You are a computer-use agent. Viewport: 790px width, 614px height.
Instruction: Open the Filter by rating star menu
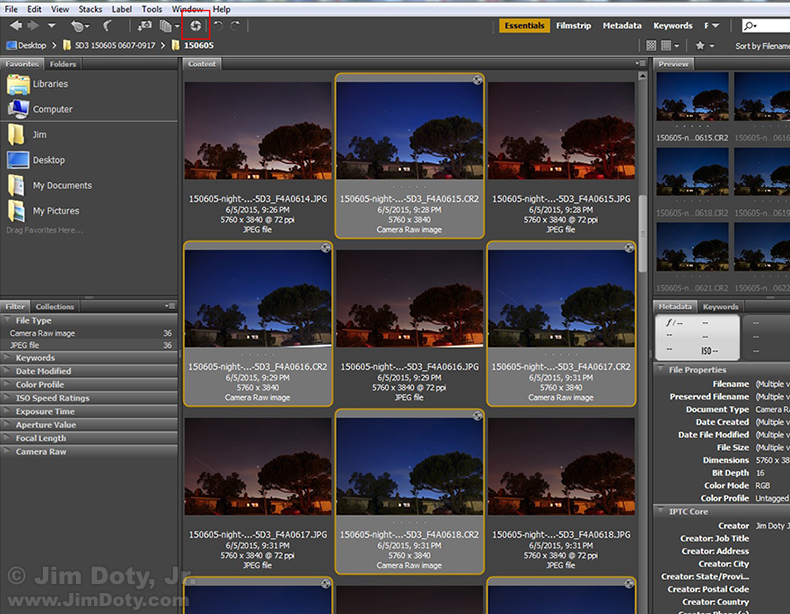704,46
